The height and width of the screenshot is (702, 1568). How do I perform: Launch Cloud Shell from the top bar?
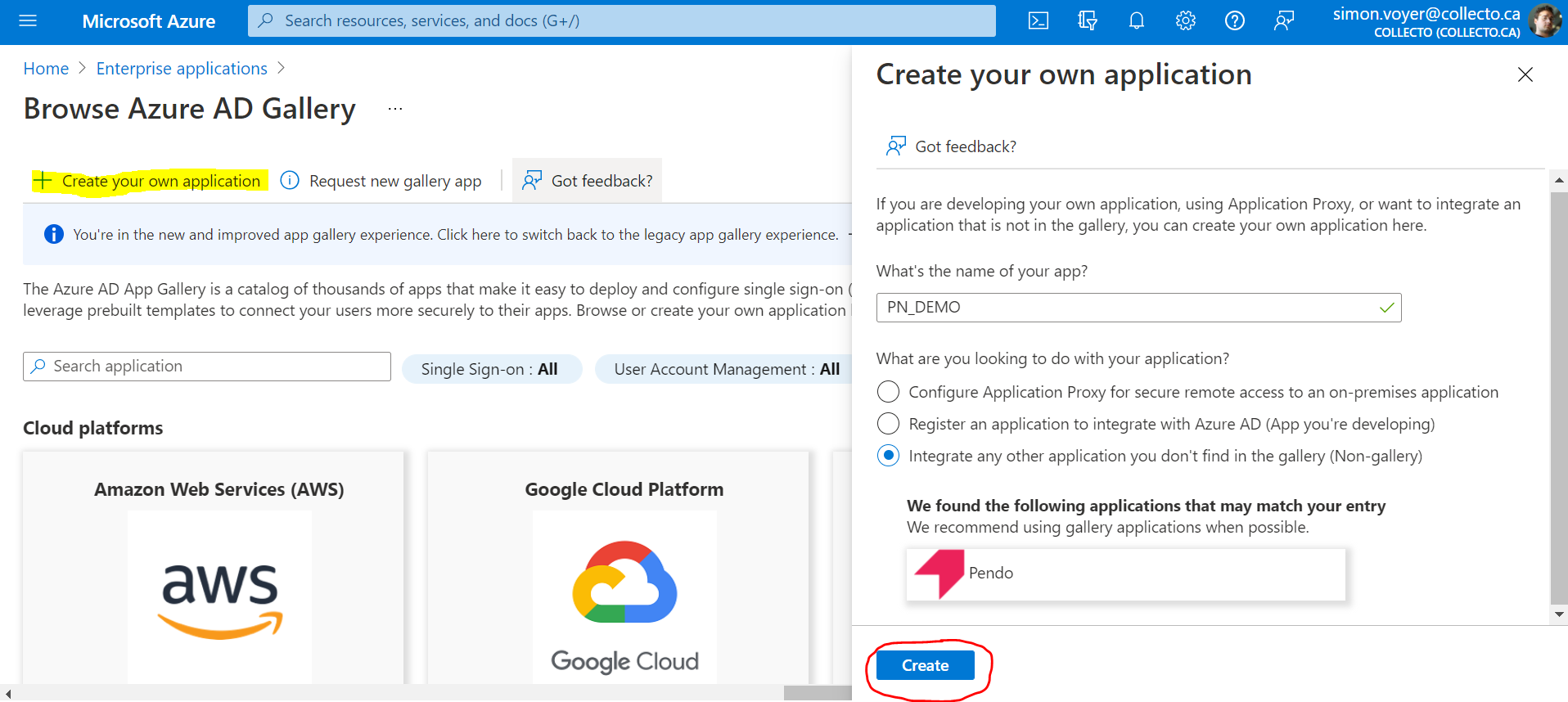1039,21
